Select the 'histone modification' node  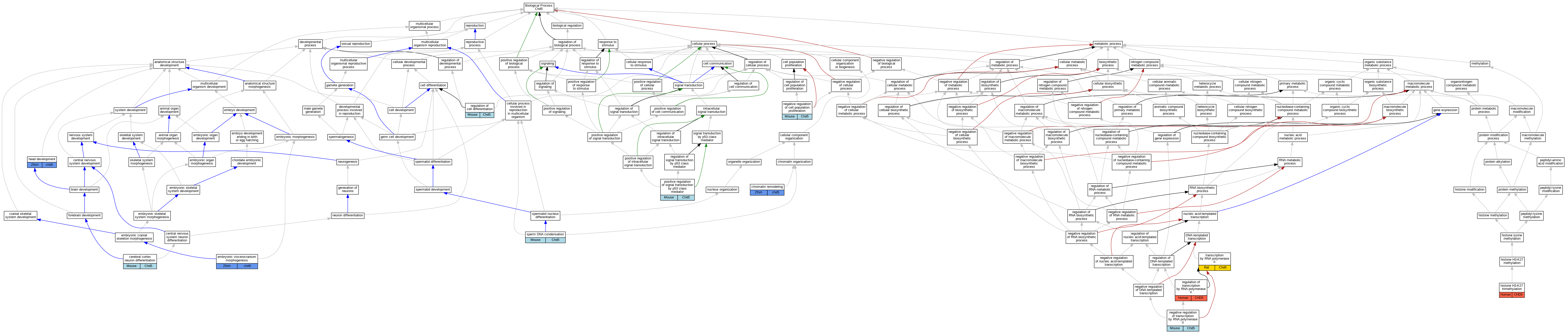[x=1469, y=190]
